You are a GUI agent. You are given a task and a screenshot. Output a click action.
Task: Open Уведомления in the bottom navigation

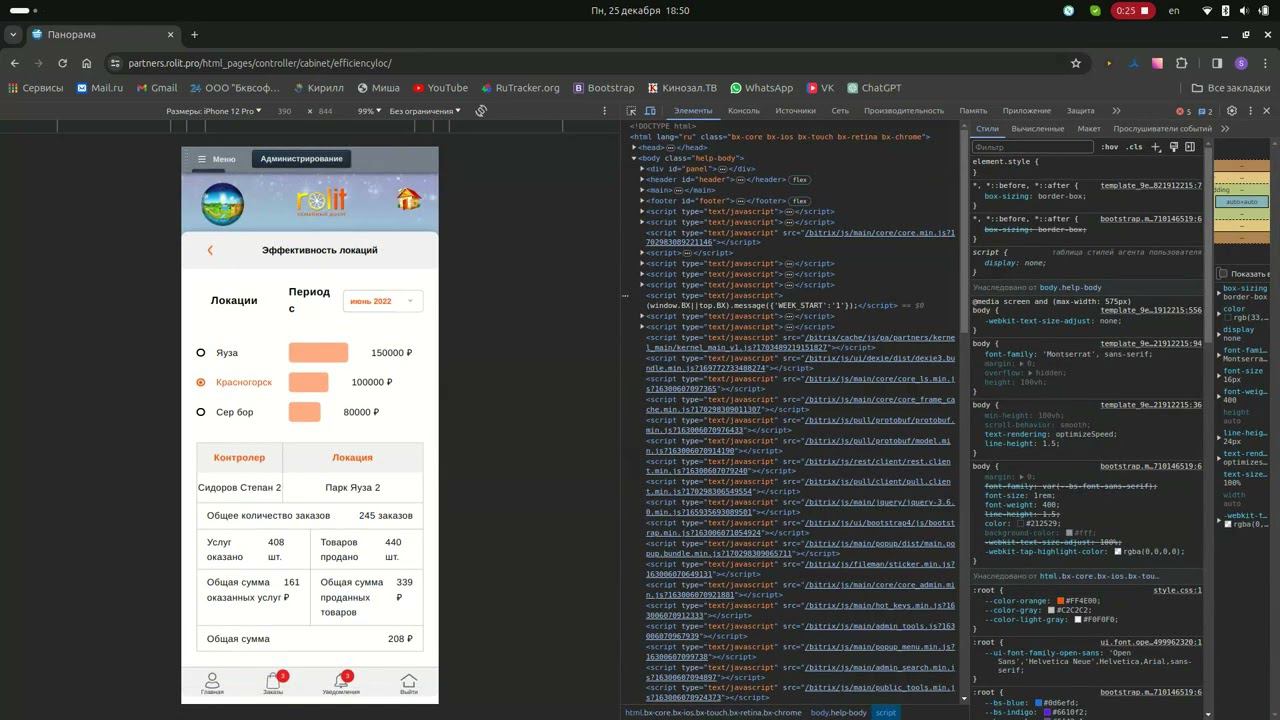click(x=341, y=684)
